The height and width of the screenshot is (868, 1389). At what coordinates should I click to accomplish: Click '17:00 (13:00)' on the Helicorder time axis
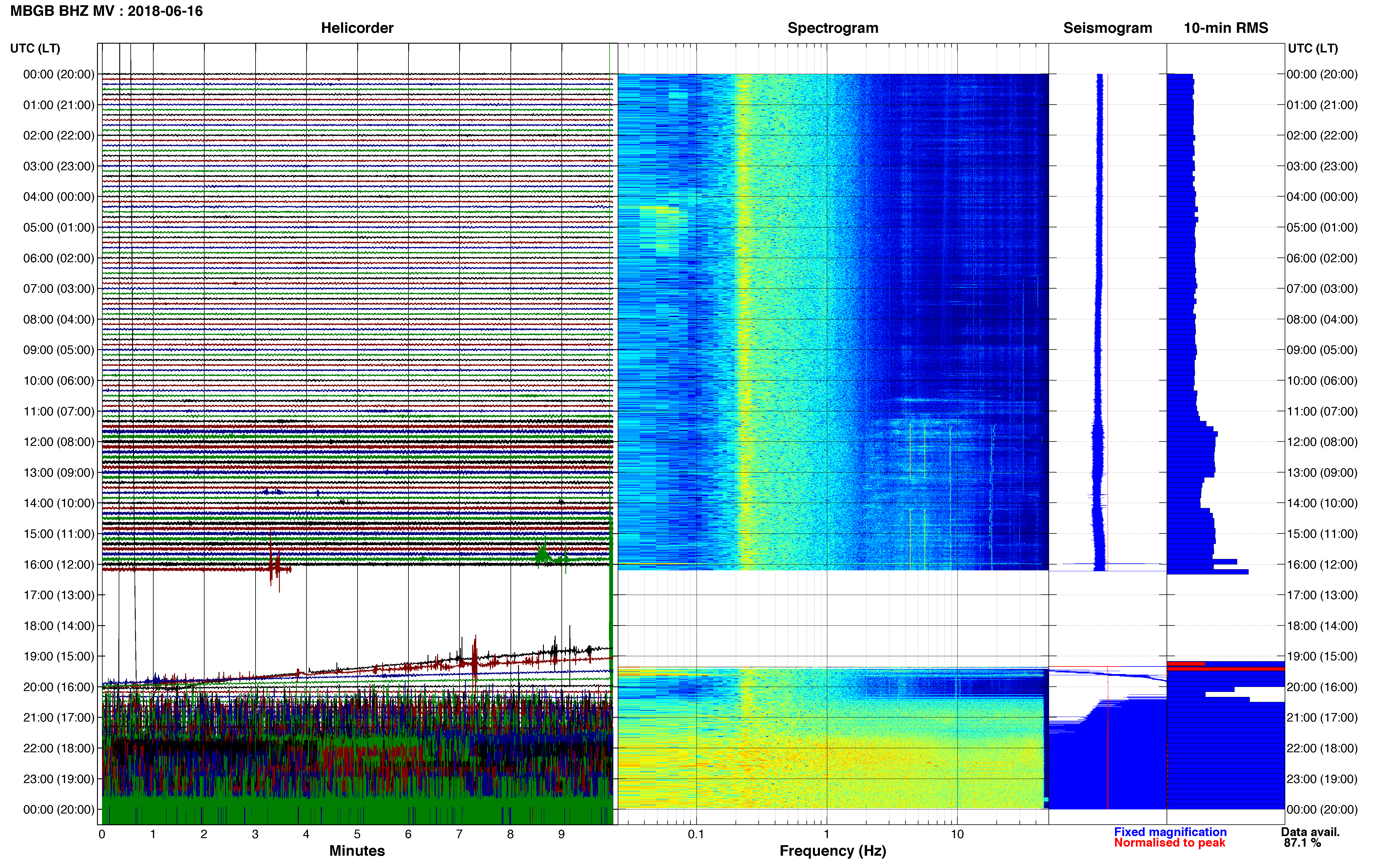(x=59, y=595)
